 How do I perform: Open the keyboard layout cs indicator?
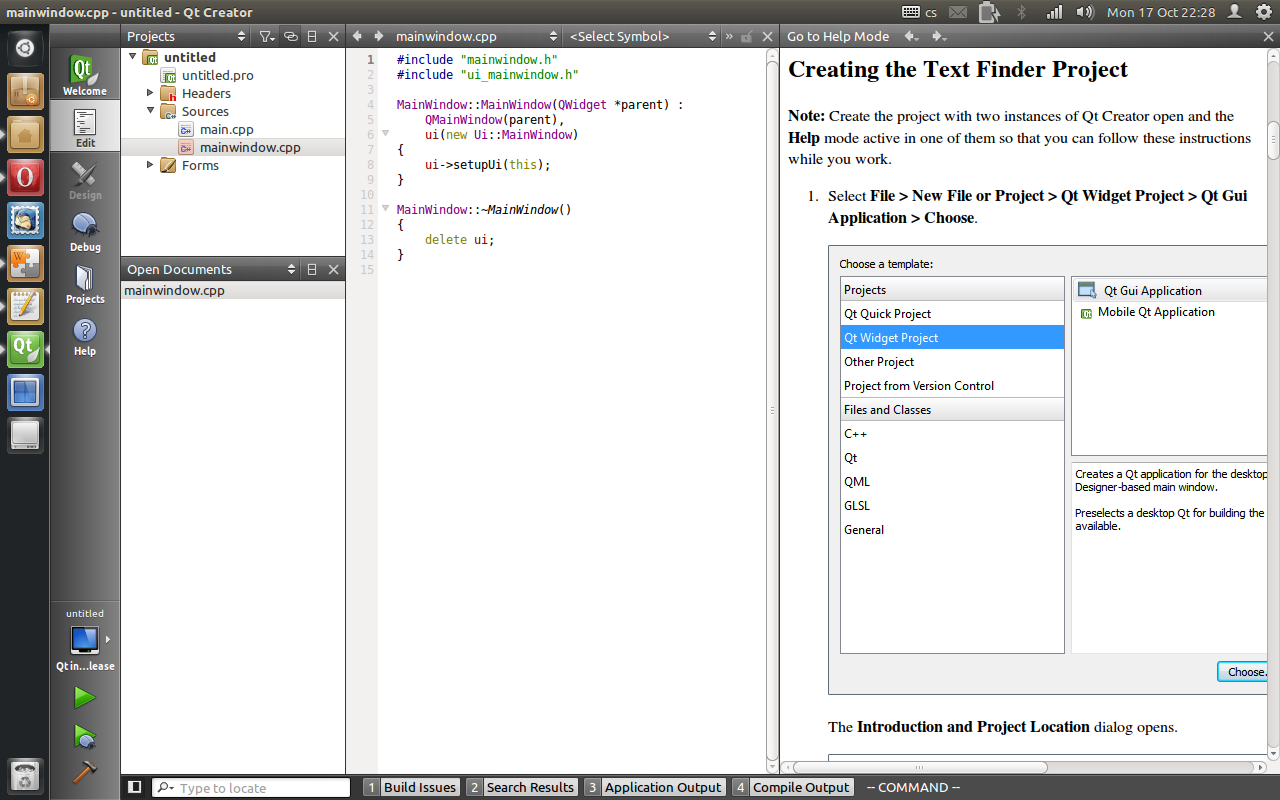920,12
